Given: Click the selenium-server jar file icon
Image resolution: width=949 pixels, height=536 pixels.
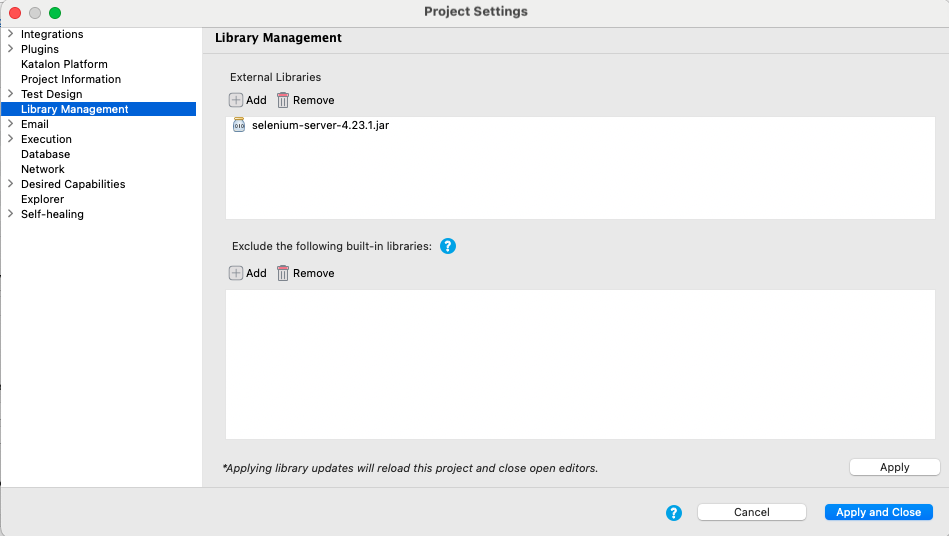Looking at the screenshot, I should pos(239,125).
